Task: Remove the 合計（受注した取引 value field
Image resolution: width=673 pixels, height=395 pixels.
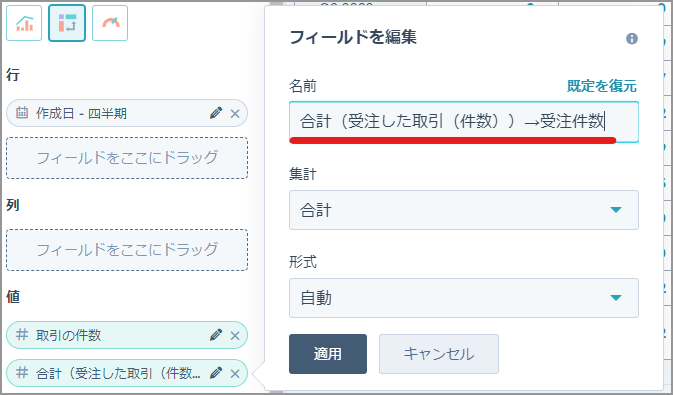Action: 235,374
